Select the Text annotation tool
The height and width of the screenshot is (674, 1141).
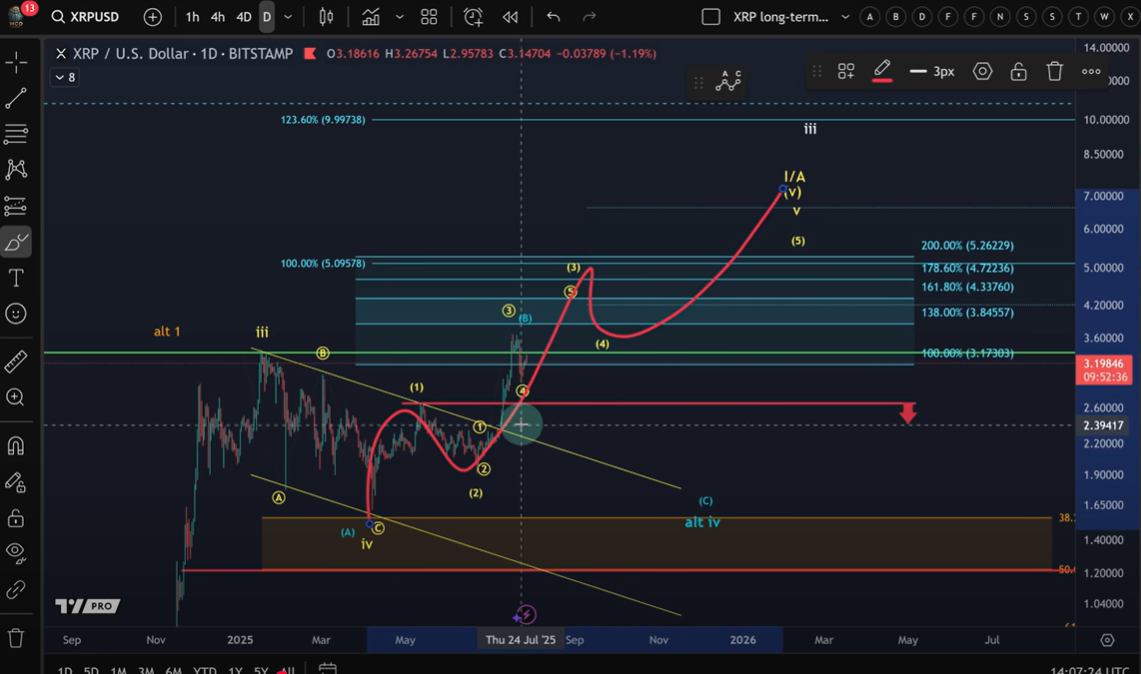pyautogui.click(x=16, y=278)
